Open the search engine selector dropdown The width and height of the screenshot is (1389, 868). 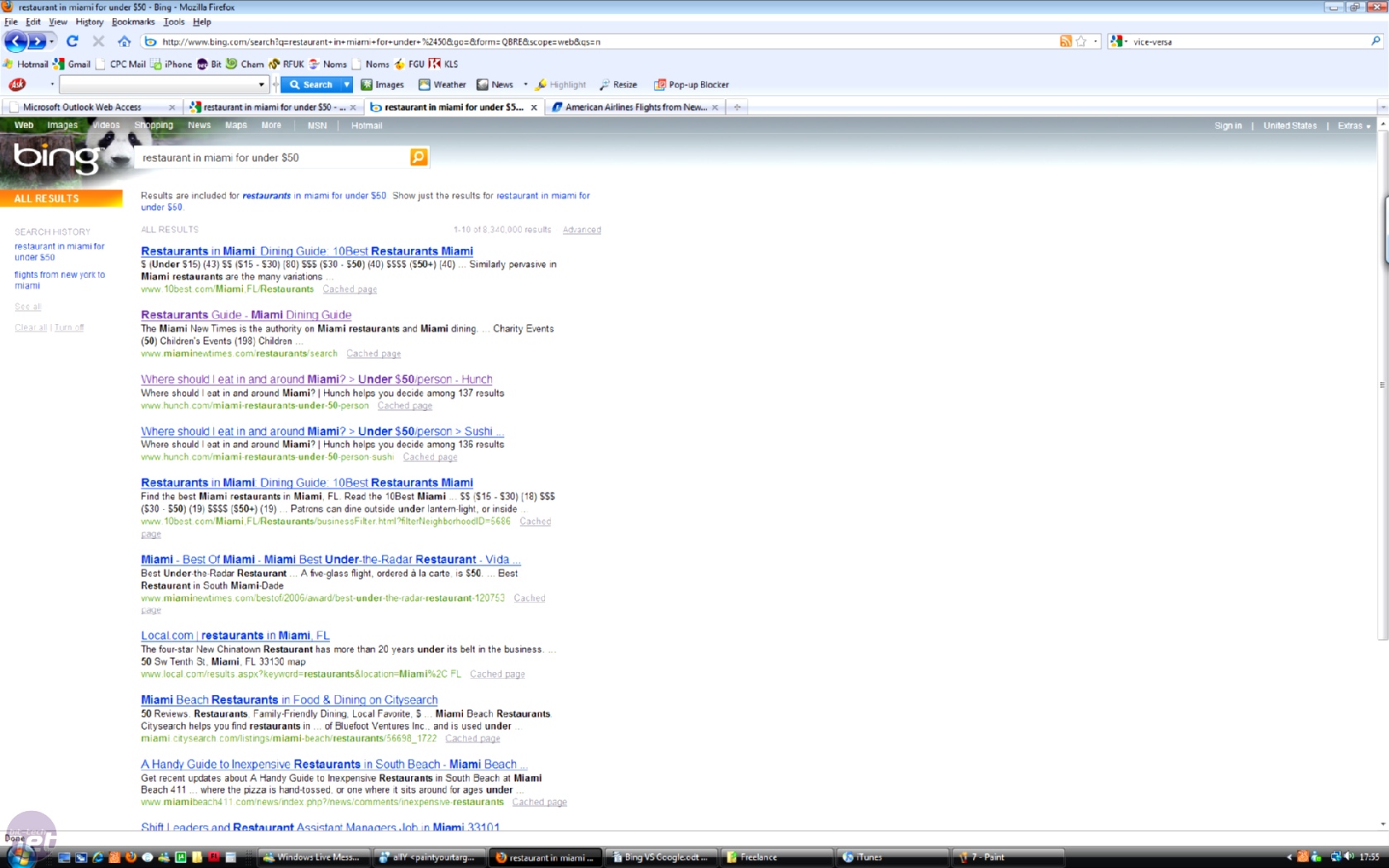(1119, 41)
